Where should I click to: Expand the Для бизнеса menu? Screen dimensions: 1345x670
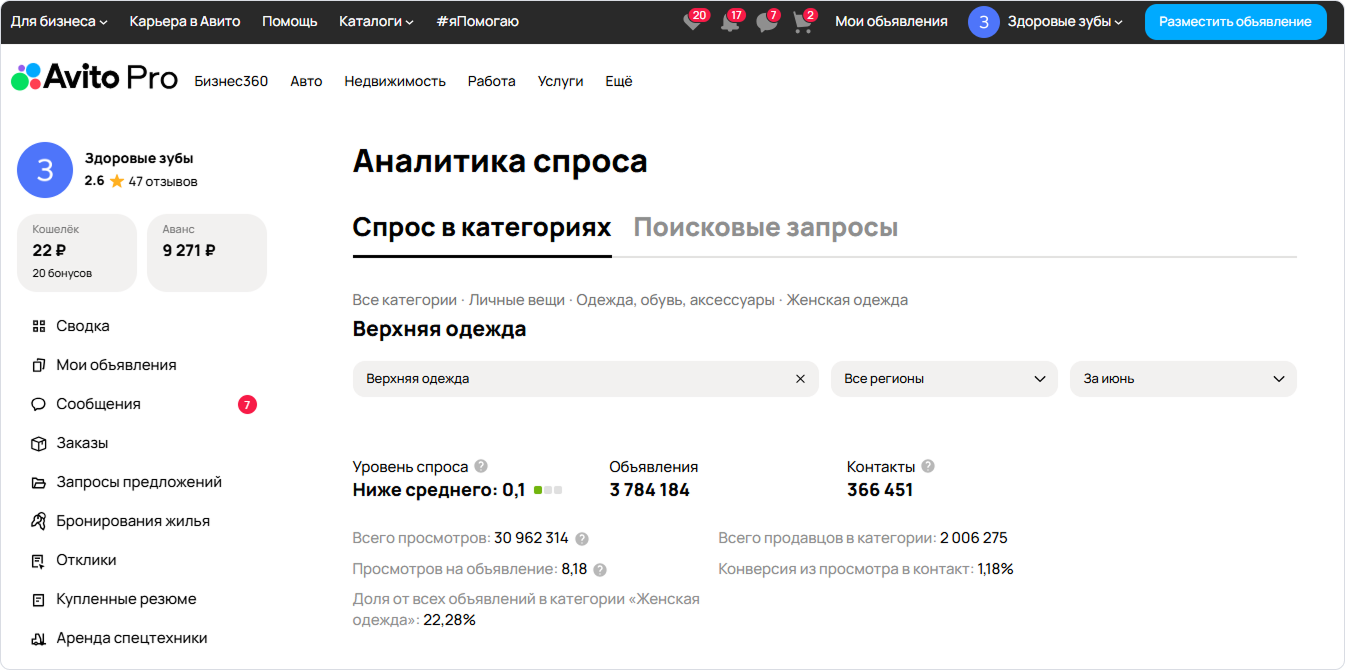coord(59,21)
